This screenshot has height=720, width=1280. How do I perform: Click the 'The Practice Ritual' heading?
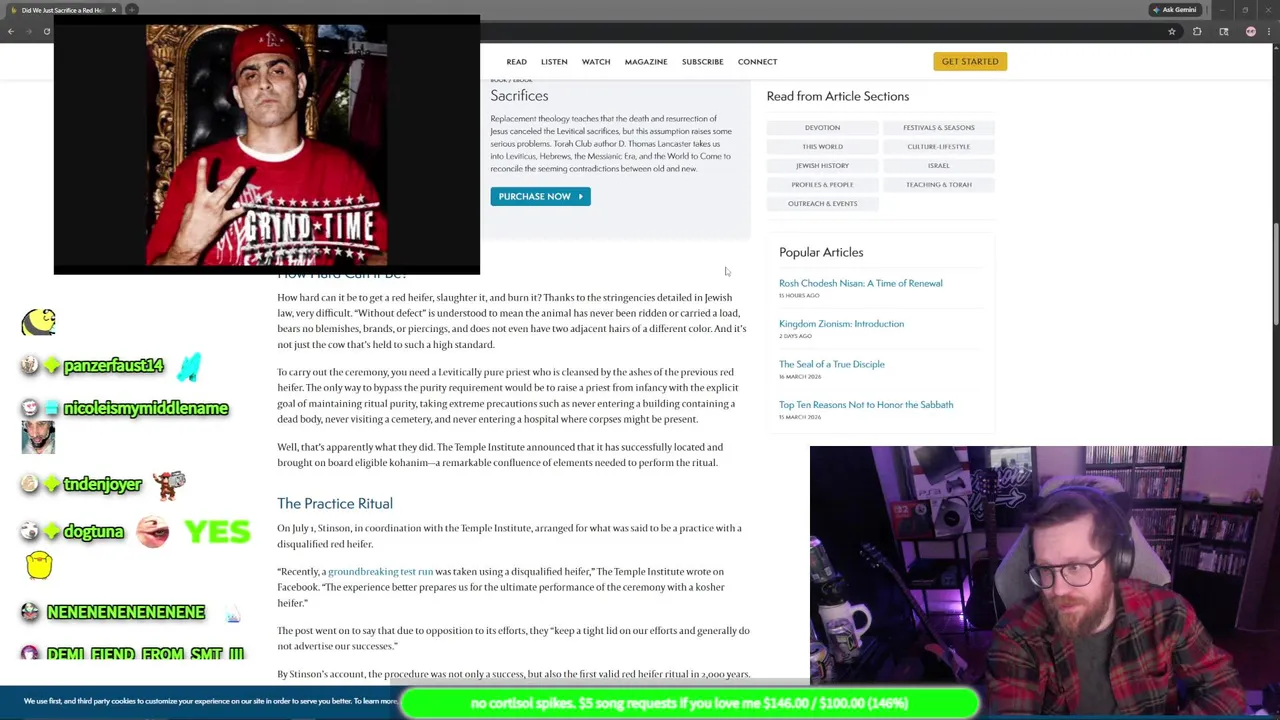click(334, 503)
